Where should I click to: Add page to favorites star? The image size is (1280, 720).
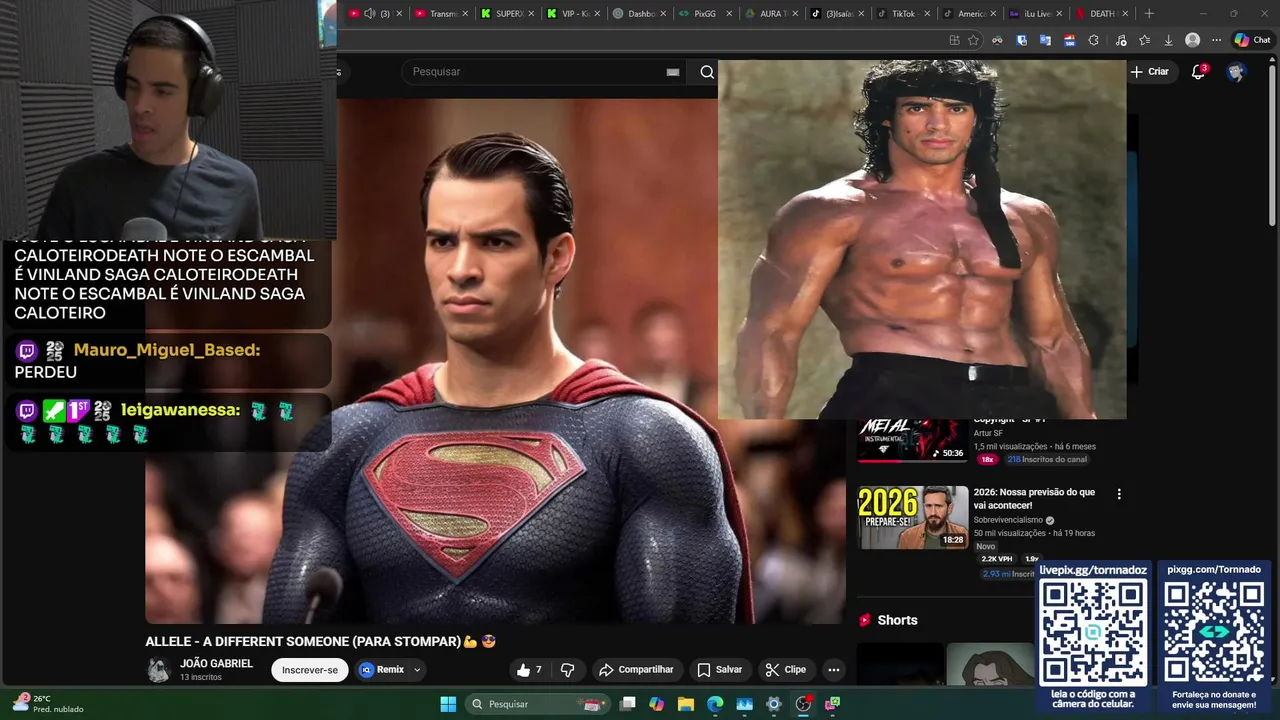[x=973, y=40]
